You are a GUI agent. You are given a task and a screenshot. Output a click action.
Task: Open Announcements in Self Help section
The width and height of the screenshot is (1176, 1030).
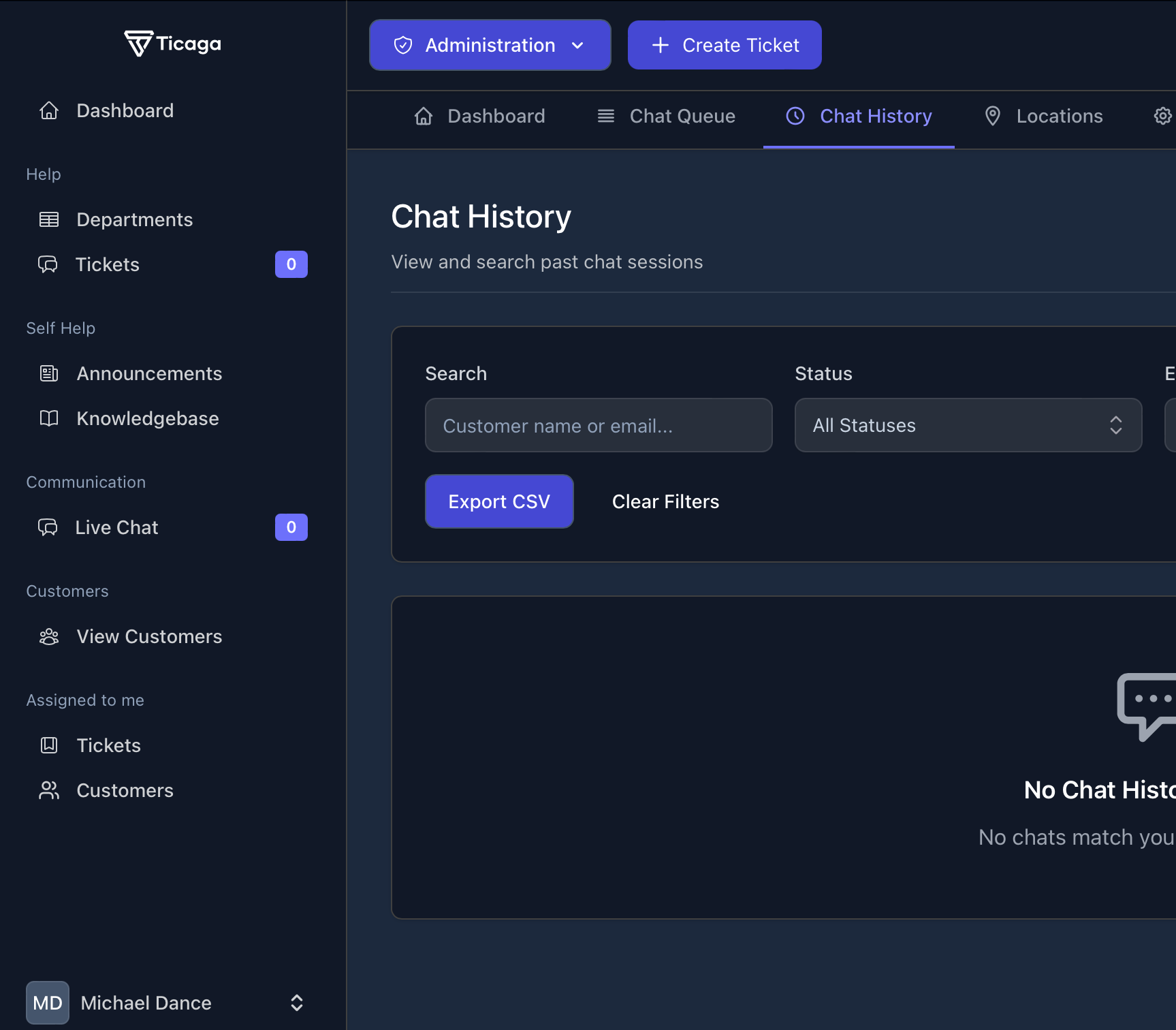[149, 373]
